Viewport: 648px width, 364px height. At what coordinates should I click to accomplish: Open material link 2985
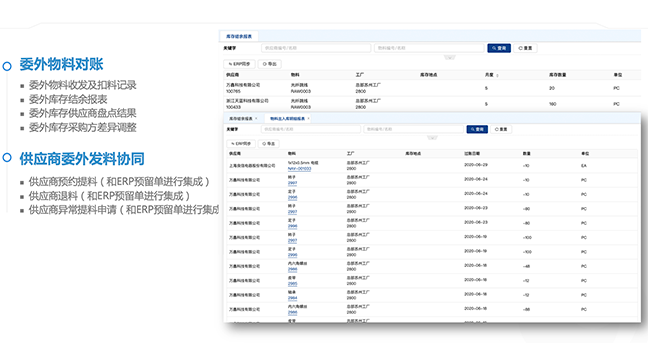[x=292, y=283]
